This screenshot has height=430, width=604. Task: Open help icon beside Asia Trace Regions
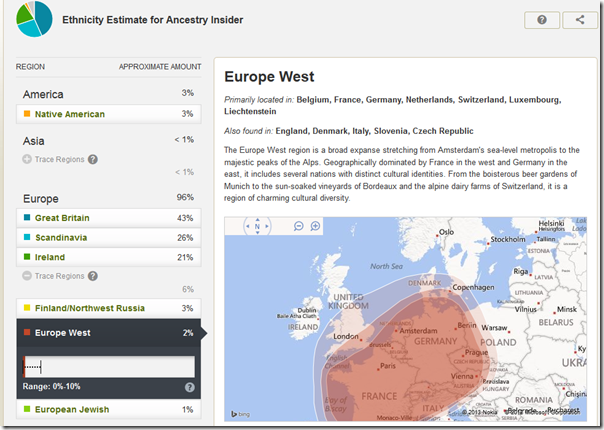click(x=93, y=159)
